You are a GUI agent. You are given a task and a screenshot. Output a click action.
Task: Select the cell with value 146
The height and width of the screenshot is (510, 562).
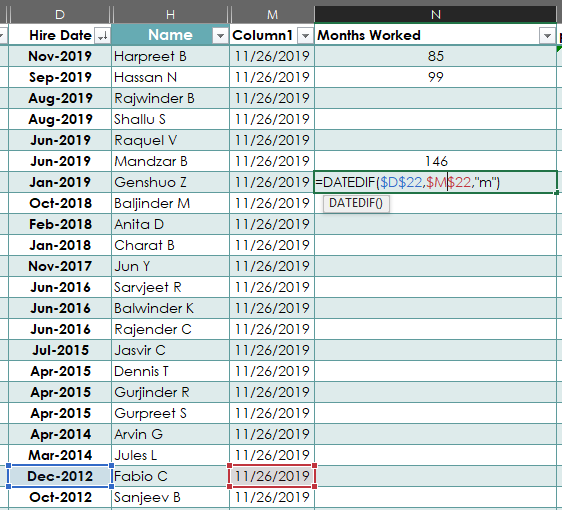click(435, 161)
